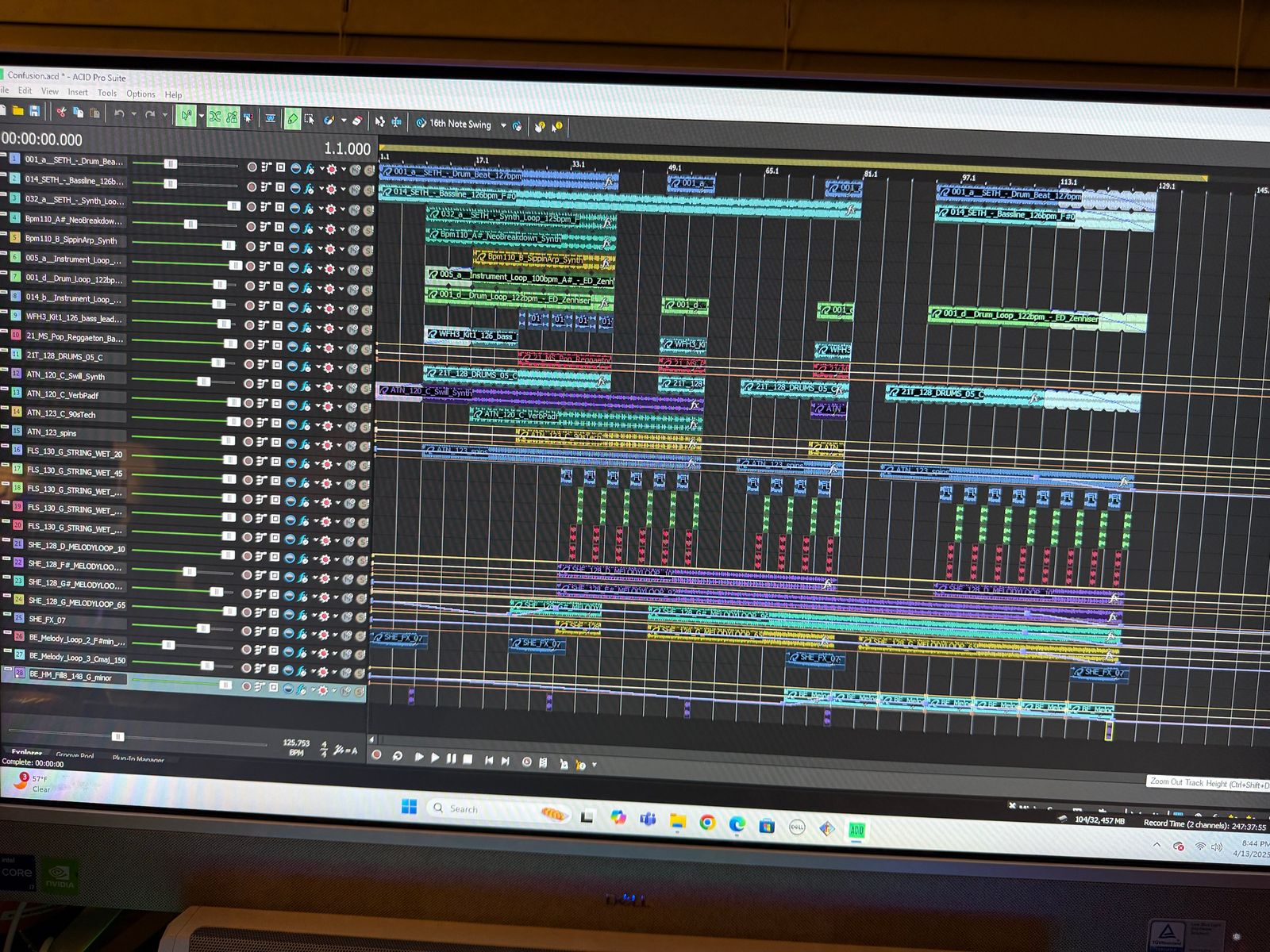Click the Cut scissors icon
Viewport: 1270px width, 952px height.
[61, 113]
